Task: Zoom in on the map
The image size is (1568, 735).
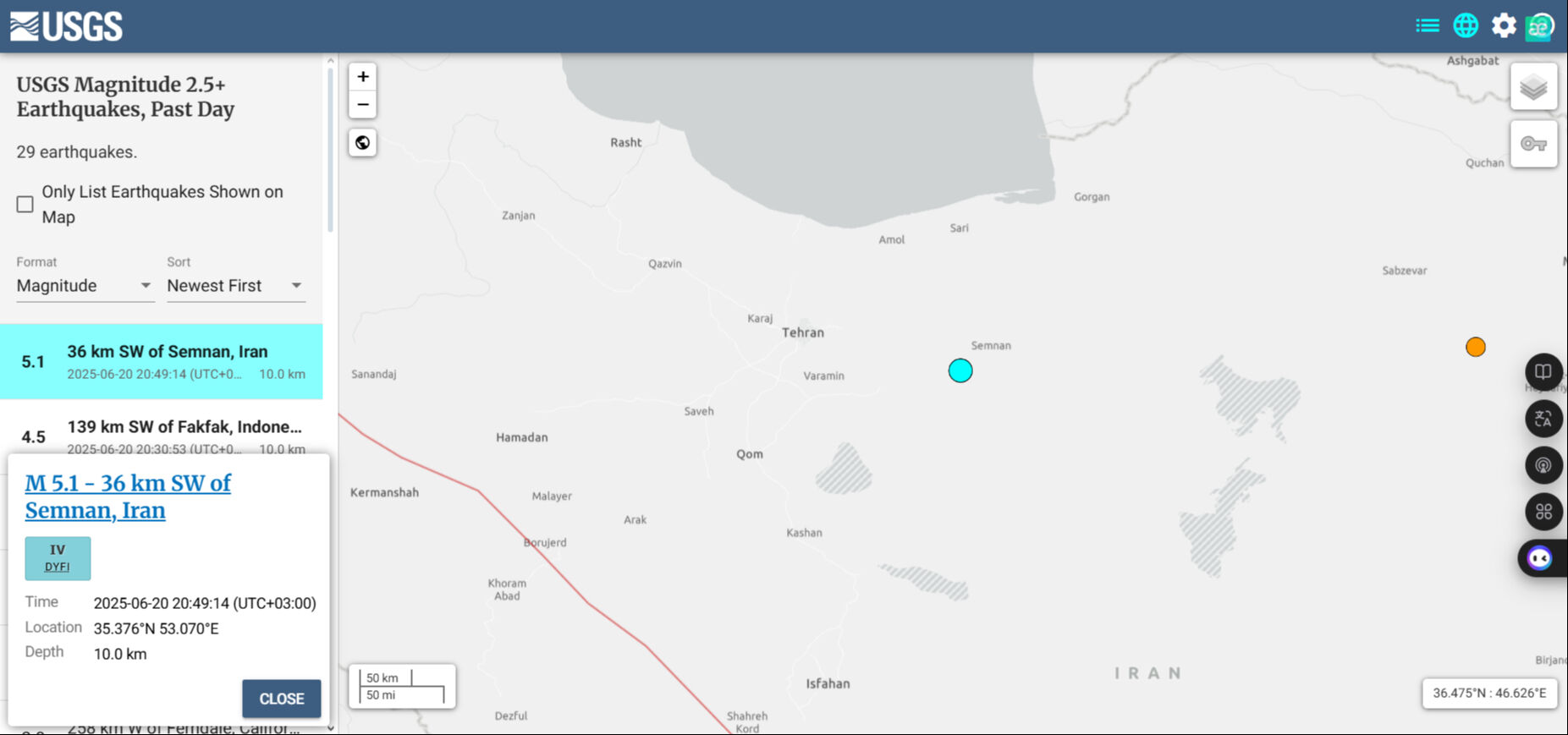Action: click(x=363, y=77)
